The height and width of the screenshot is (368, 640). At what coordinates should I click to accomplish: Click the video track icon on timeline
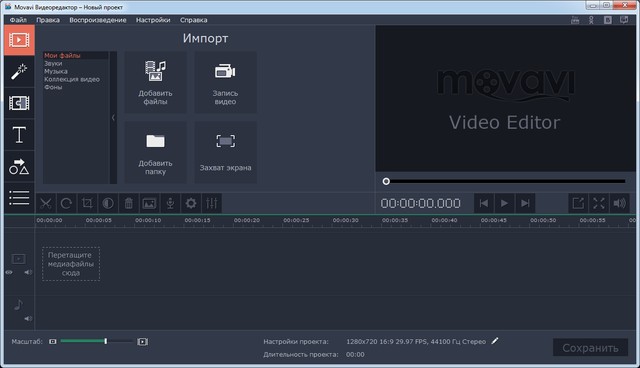click(18, 259)
